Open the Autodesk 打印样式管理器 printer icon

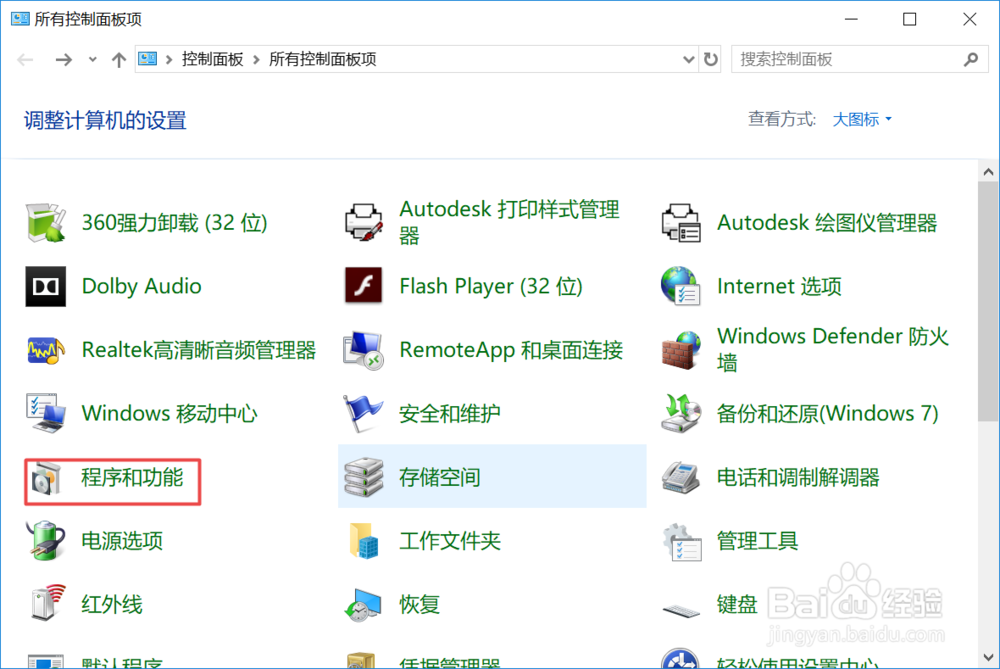pyautogui.click(x=364, y=223)
